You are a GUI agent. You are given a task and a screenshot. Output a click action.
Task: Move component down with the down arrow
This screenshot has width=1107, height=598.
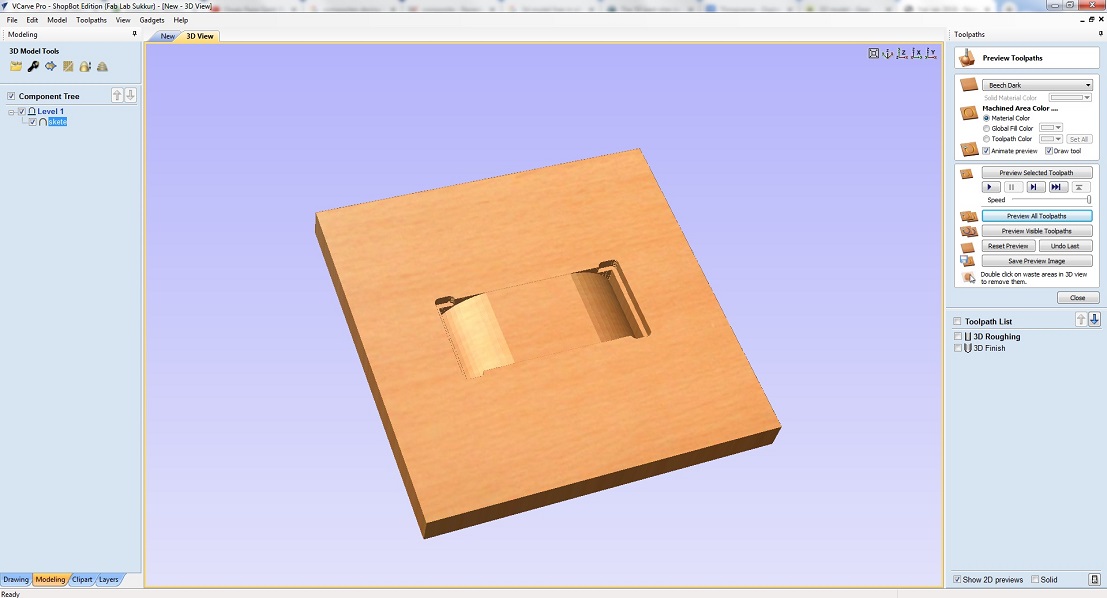point(131,95)
